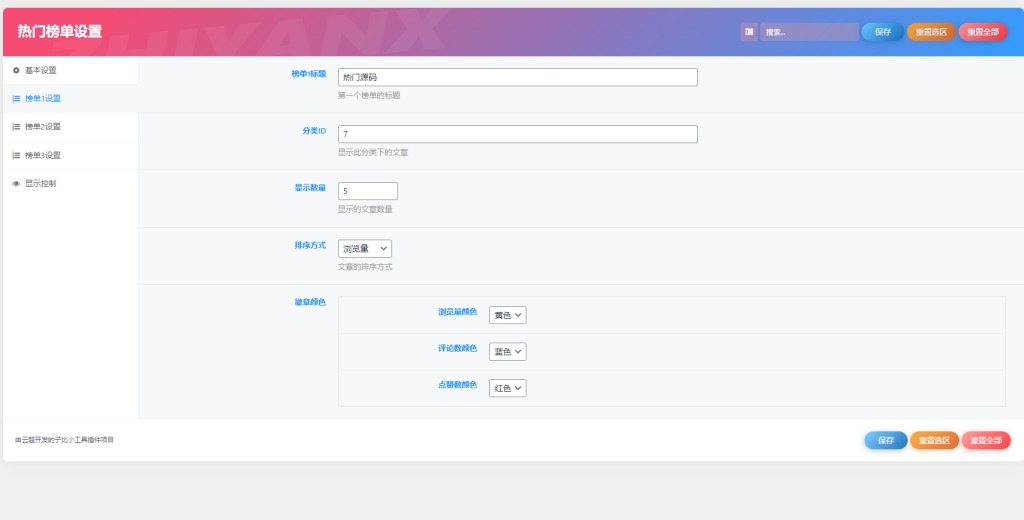Click the eye icon beside 显示控制
1024x520 pixels.
click(x=16, y=184)
